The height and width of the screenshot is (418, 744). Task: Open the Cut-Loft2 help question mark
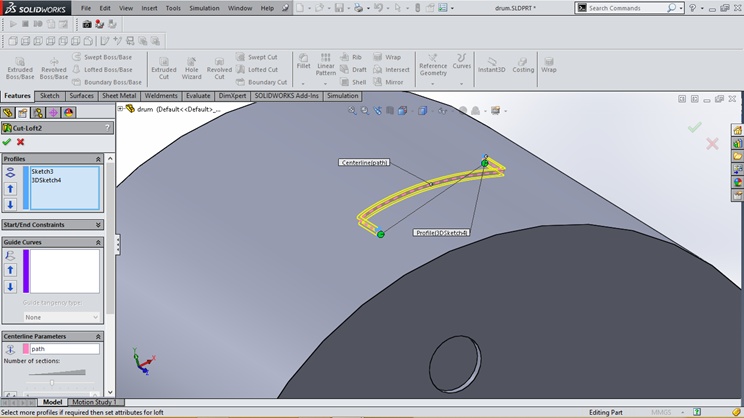coord(108,127)
